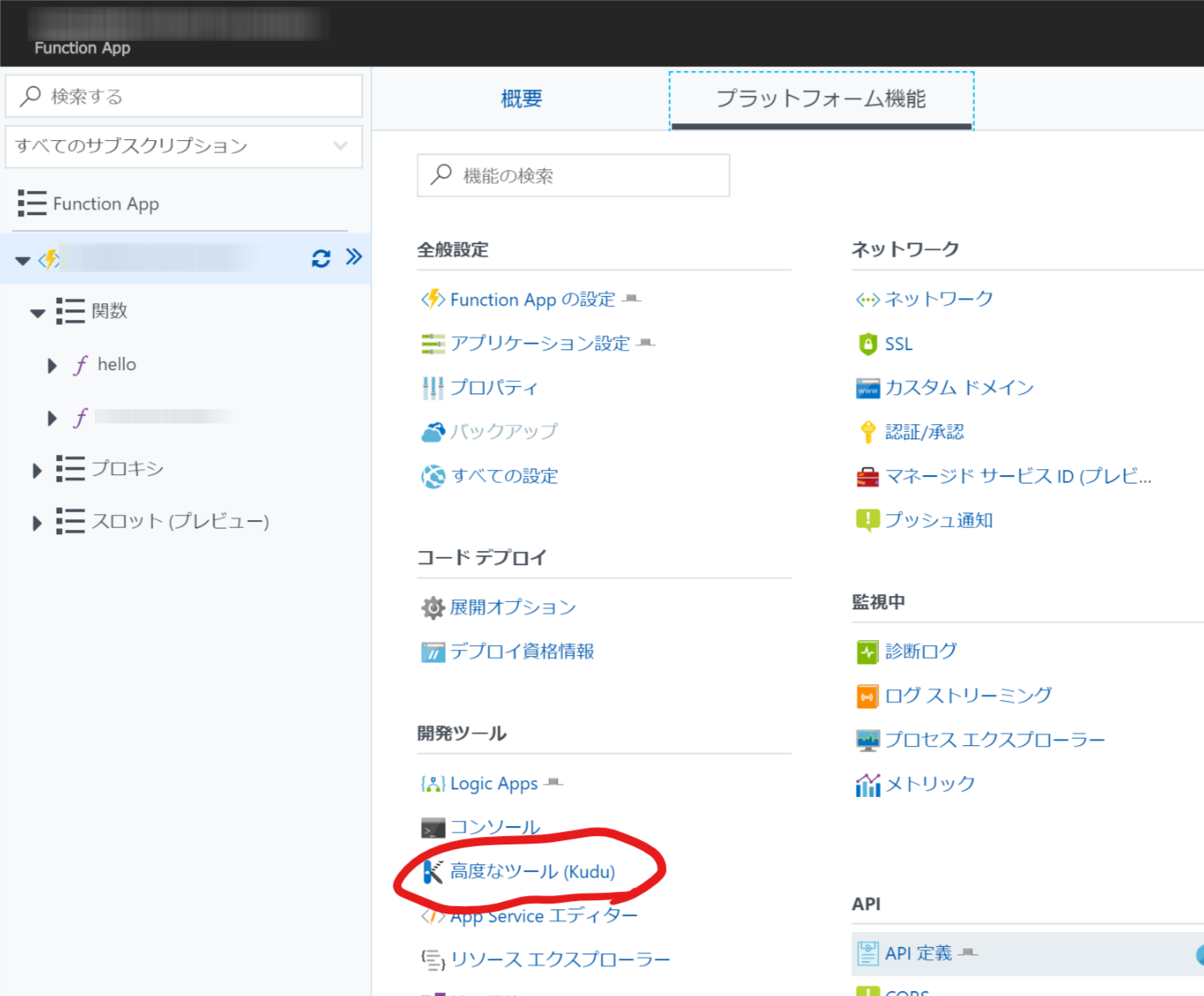The height and width of the screenshot is (996, 1204).
Task: Click the 認証/承認 key icon
Action: pos(867,432)
